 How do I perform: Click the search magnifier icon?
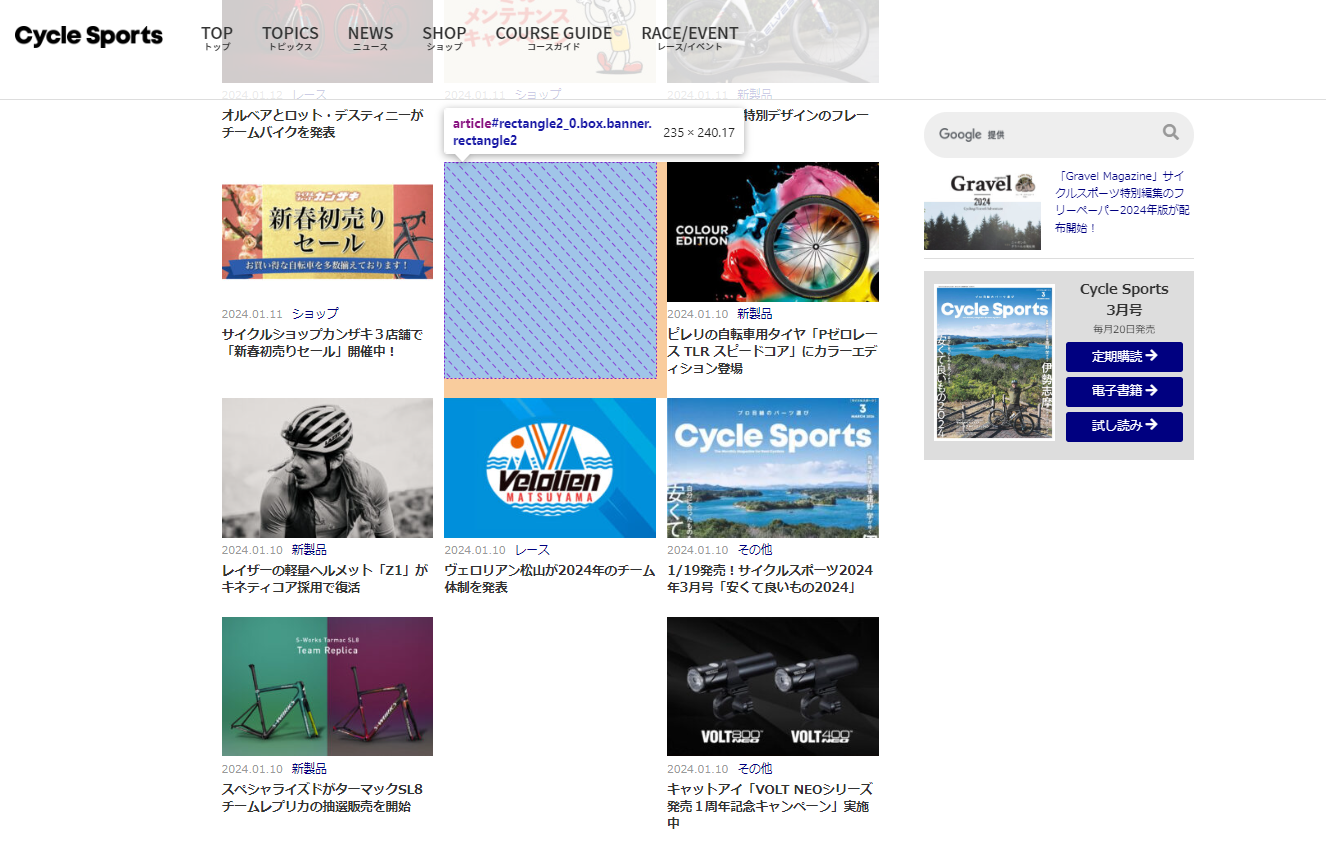(x=1170, y=131)
